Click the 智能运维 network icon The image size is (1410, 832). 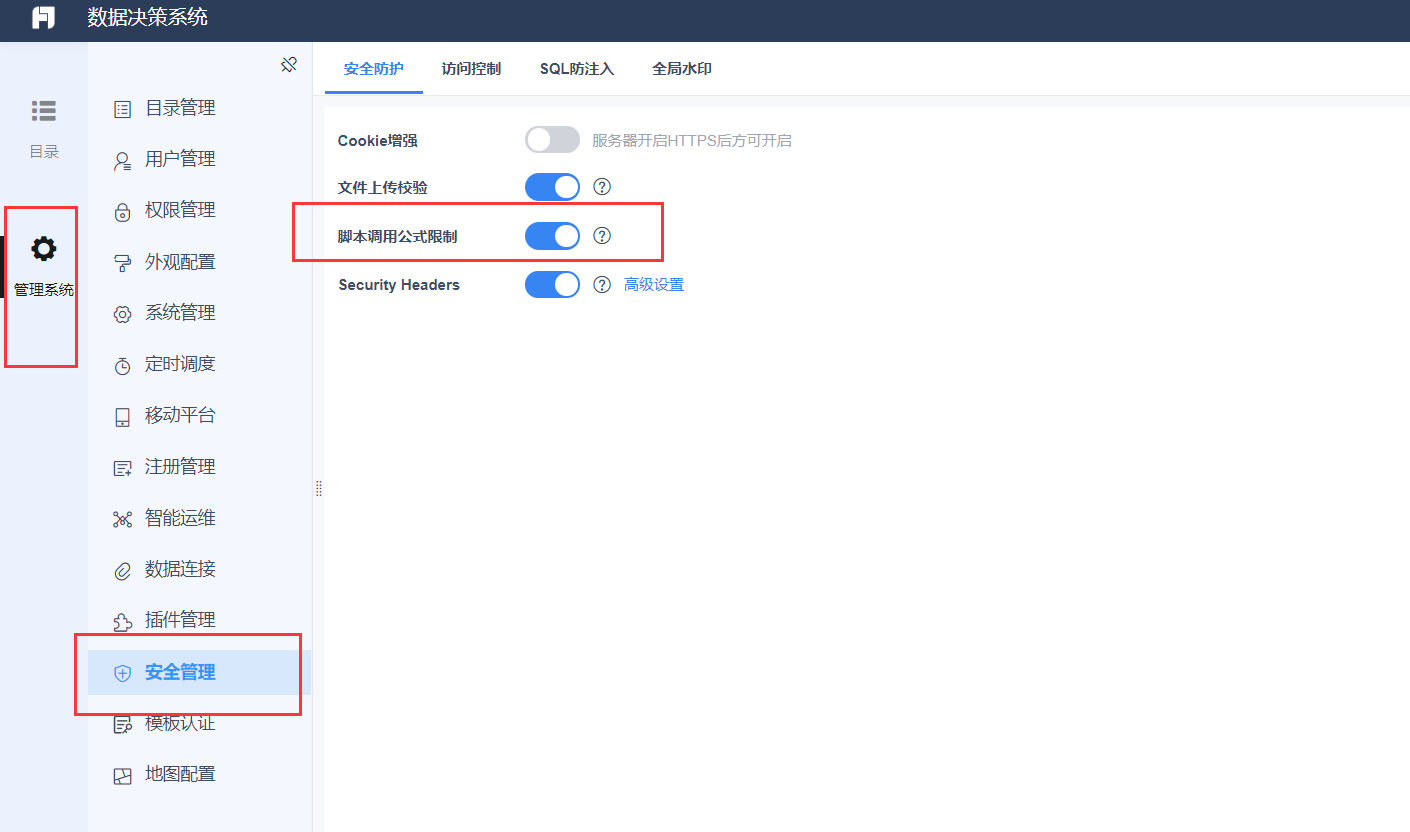coord(123,519)
